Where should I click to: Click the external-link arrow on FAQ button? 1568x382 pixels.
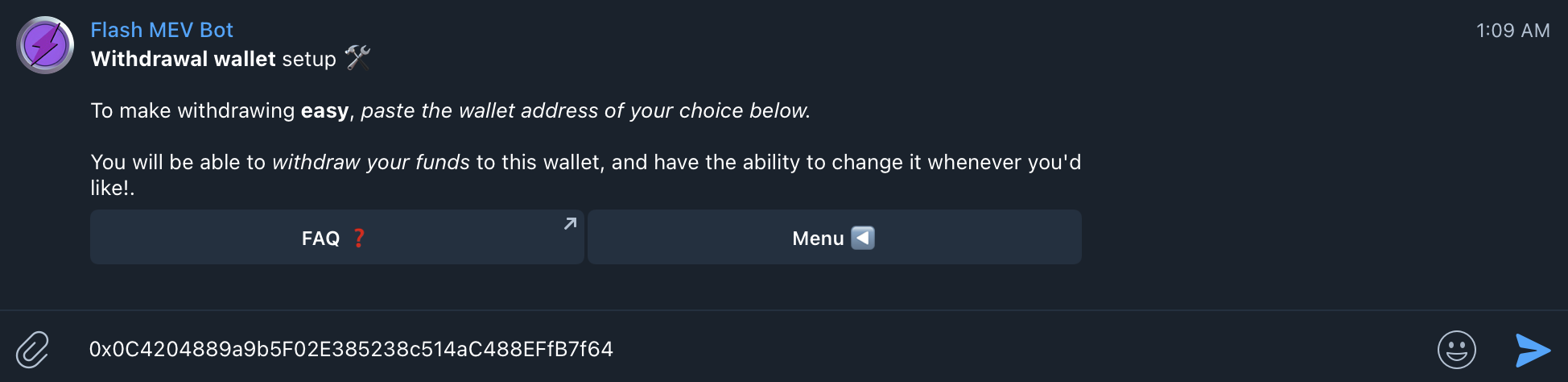[570, 223]
